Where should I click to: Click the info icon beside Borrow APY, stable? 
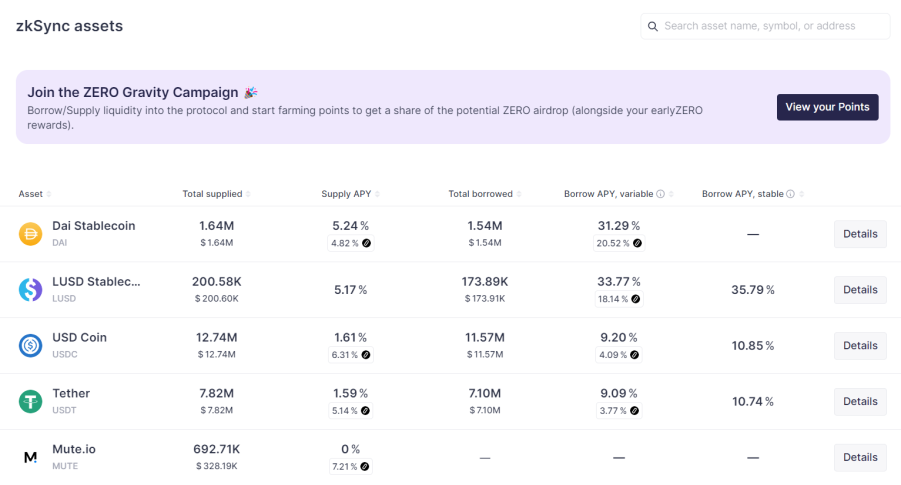tap(791, 194)
